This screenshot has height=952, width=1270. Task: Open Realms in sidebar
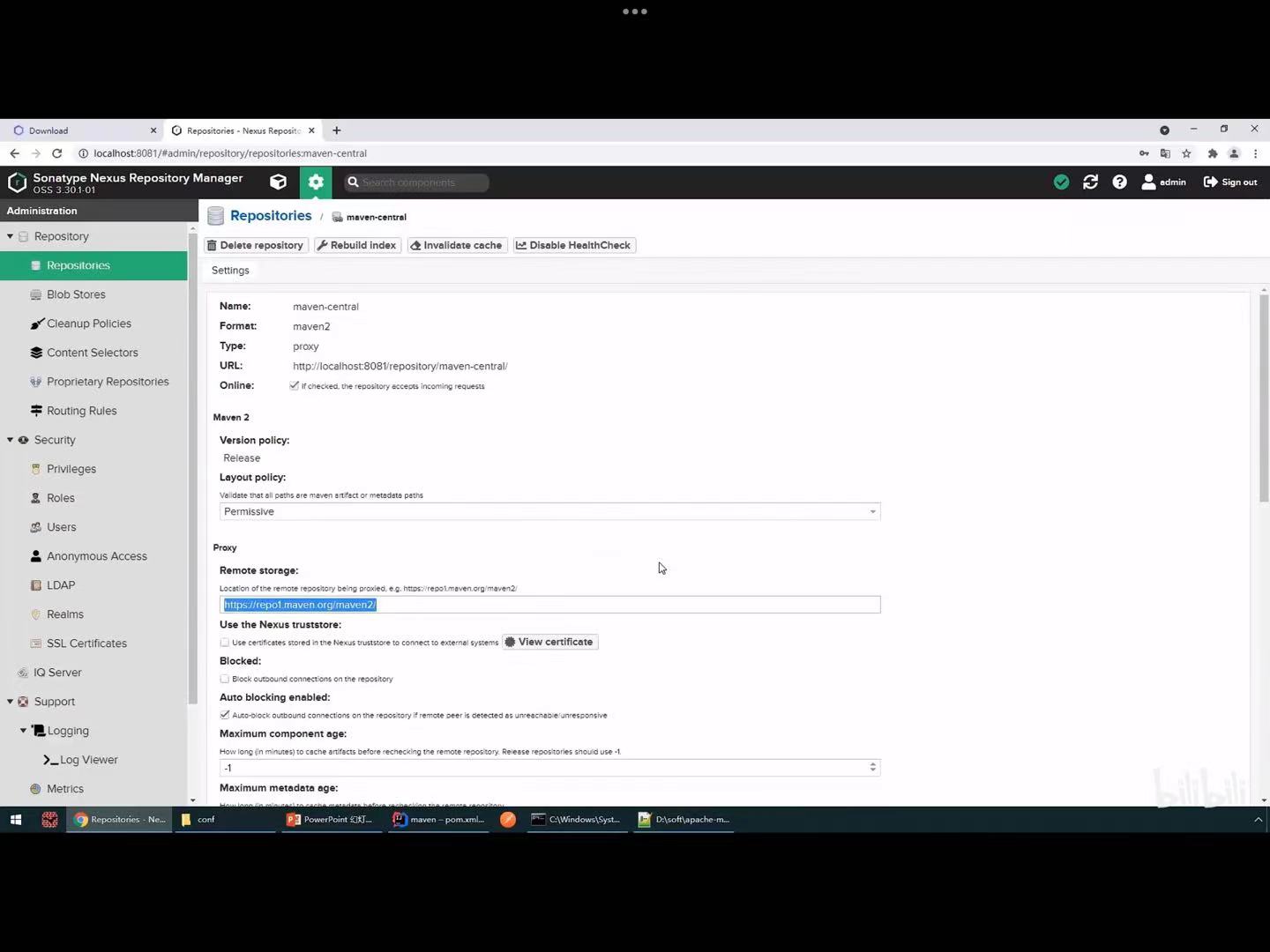[x=64, y=614]
